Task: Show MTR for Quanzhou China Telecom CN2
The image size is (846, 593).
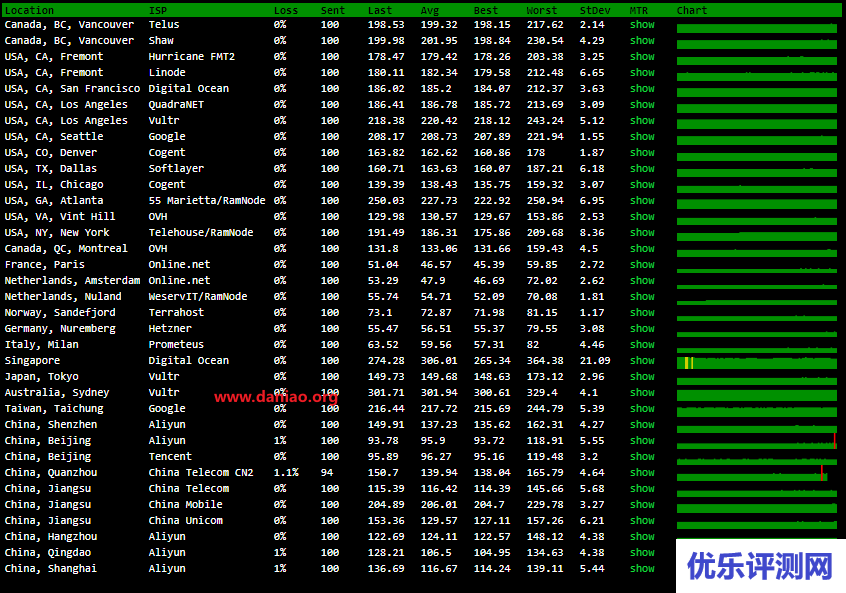Action: pyautogui.click(x=642, y=473)
